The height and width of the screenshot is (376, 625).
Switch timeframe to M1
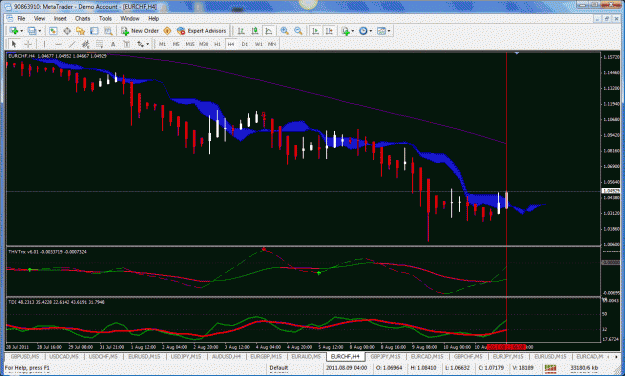point(162,44)
